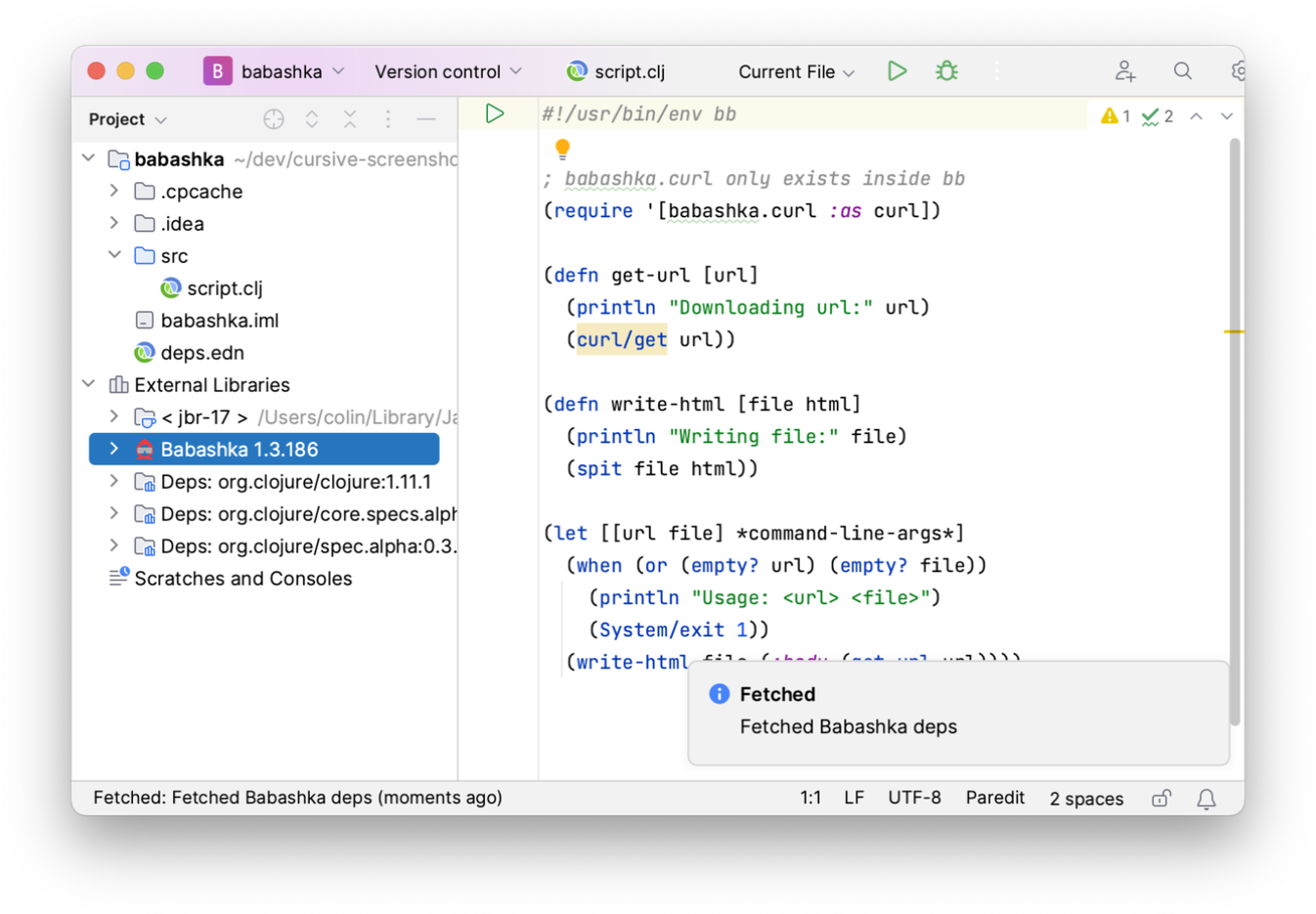
Task: Open the Current File run configuration dropdown
Action: 796,71
